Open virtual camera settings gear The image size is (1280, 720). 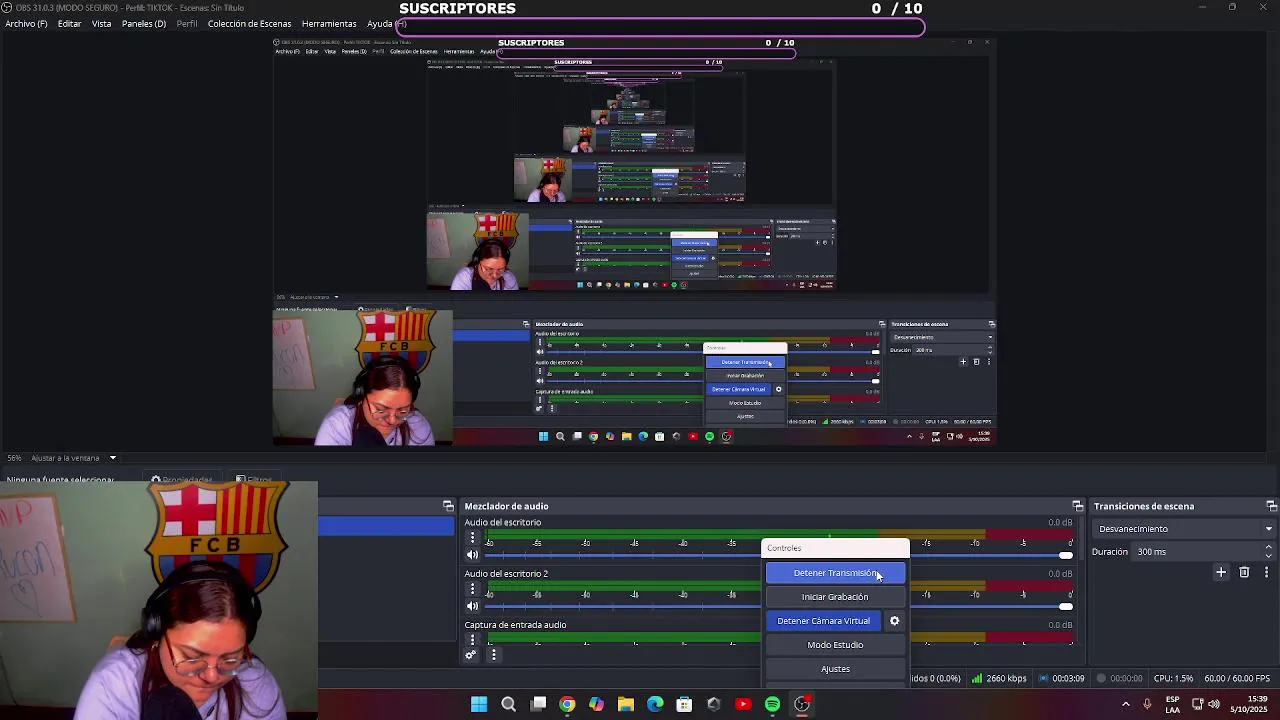pos(895,621)
